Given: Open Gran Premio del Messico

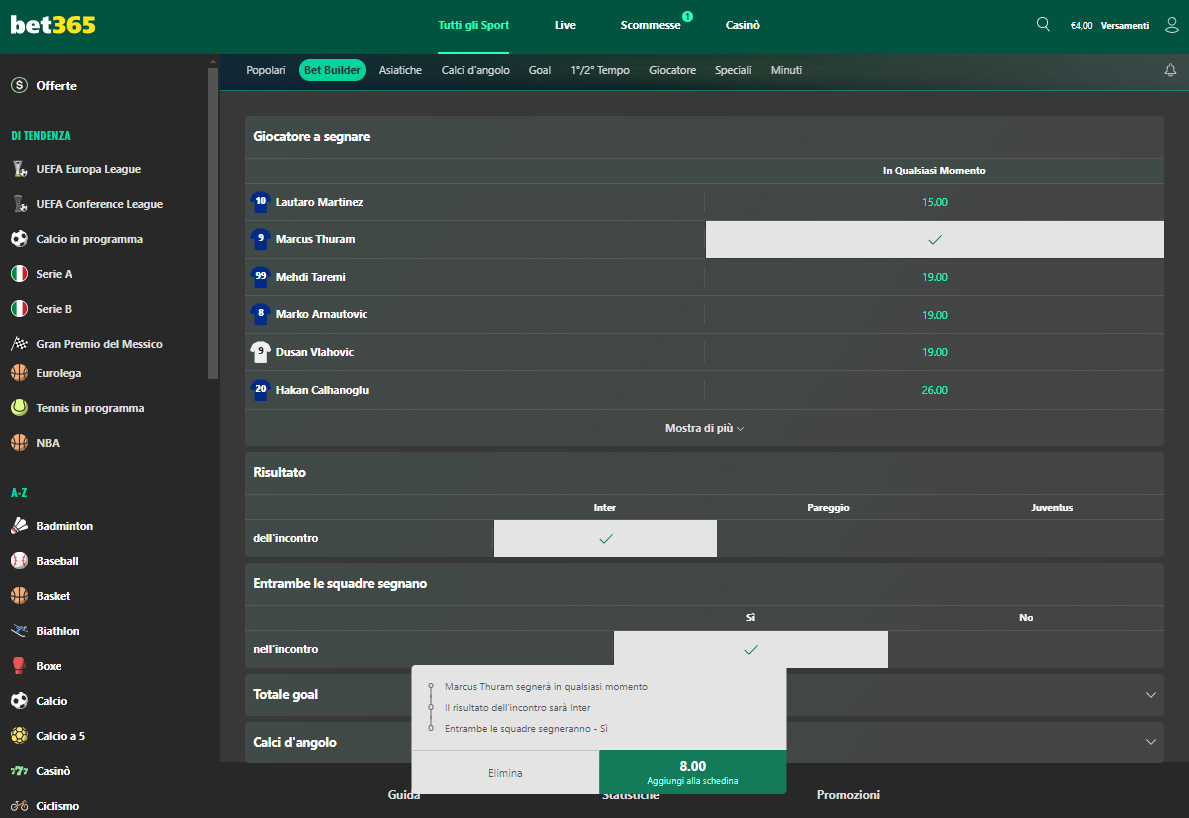Looking at the screenshot, I should pos(99,343).
